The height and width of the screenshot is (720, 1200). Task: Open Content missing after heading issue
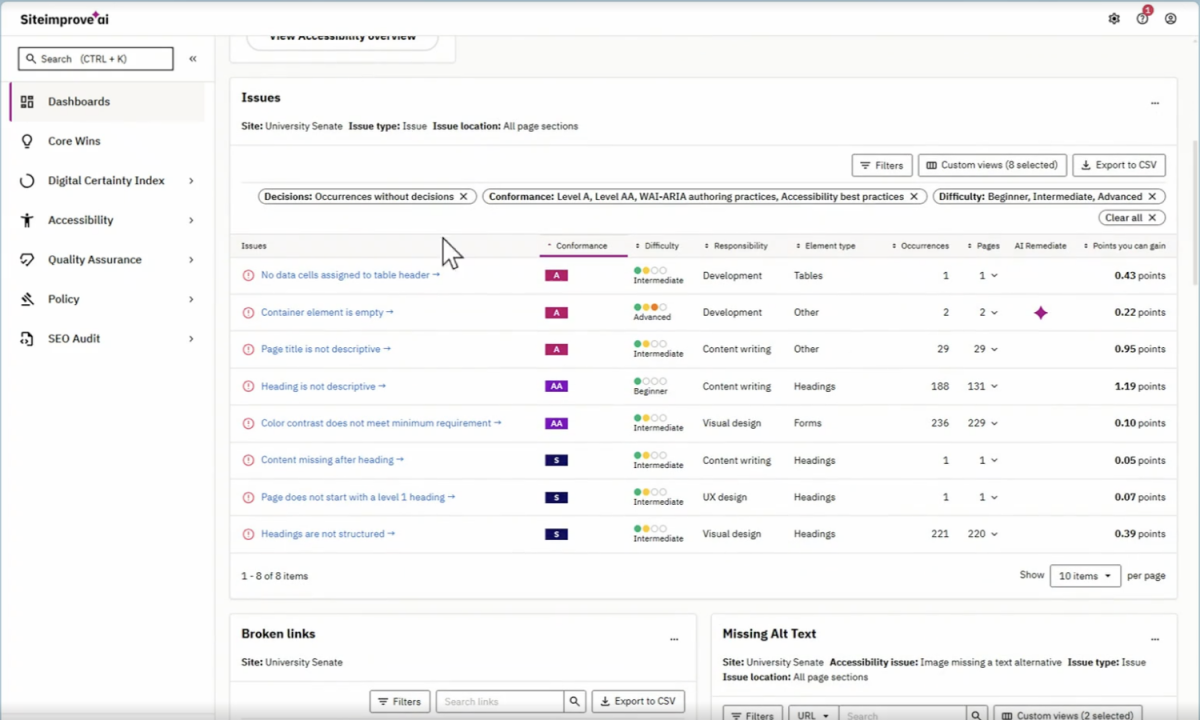coord(332,460)
